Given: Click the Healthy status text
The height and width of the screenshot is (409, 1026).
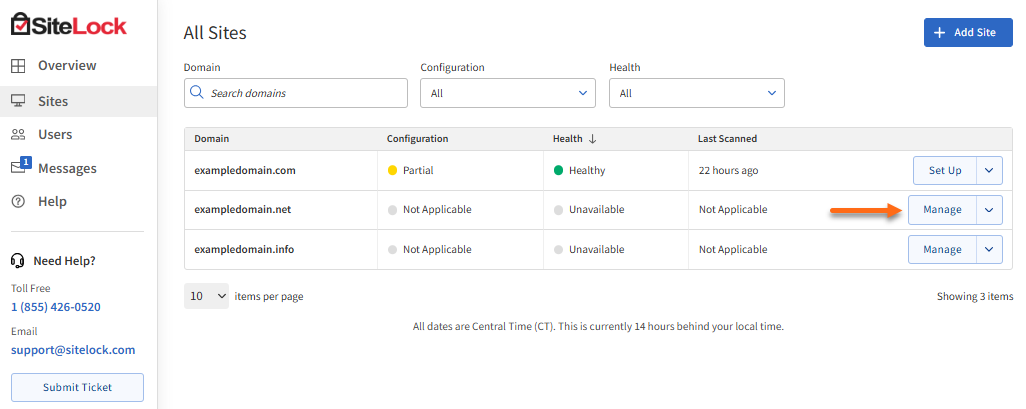Looking at the screenshot, I should (x=587, y=170).
